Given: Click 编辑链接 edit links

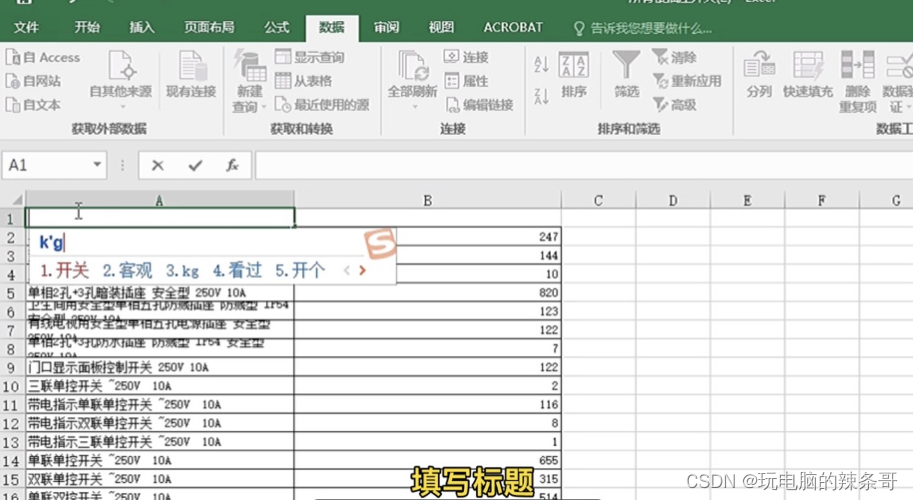Looking at the screenshot, I should coord(479,105).
